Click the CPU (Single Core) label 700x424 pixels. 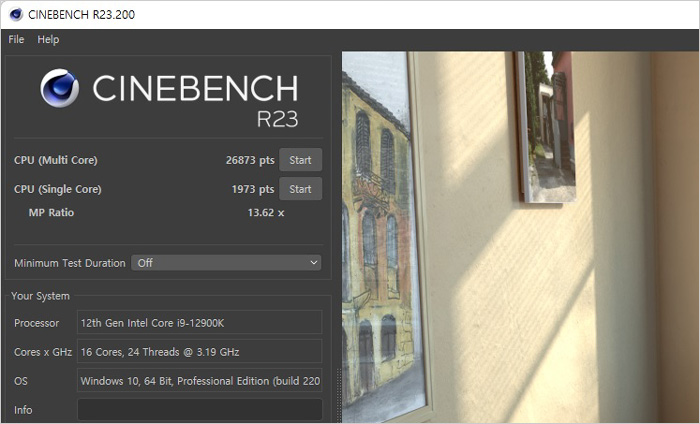coord(58,189)
